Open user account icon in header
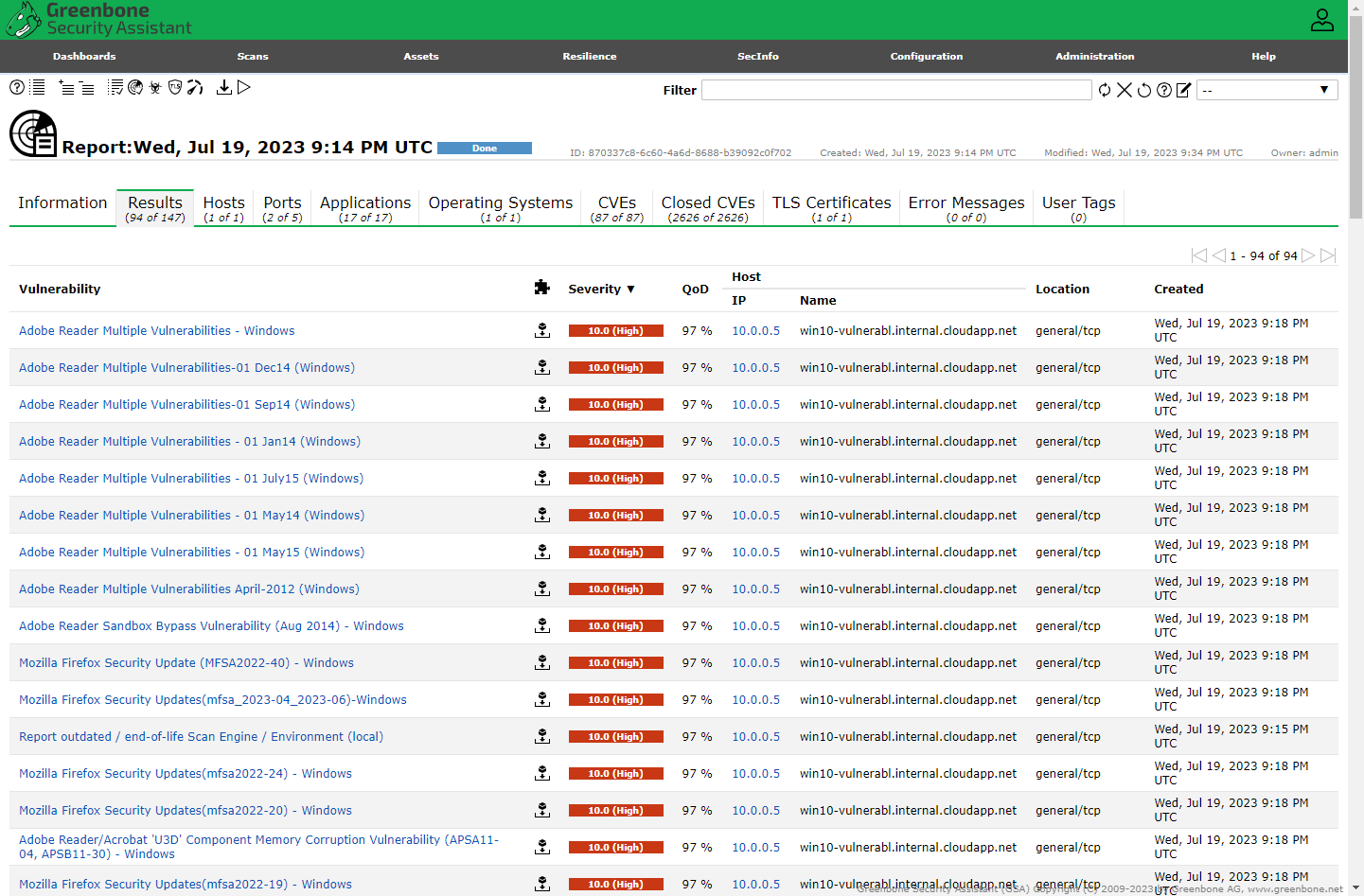Image resolution: width=1364 pixels, height=896 pixels. pyautogui.click(x=1322, y=20)
